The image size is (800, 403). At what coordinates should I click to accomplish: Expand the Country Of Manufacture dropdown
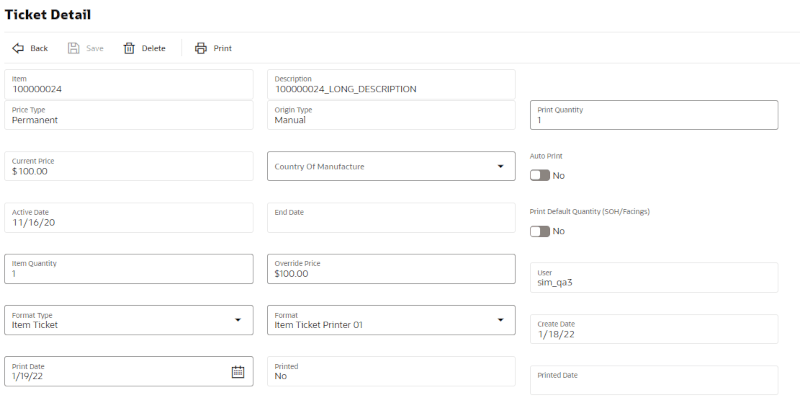click(x=391, y=166)
